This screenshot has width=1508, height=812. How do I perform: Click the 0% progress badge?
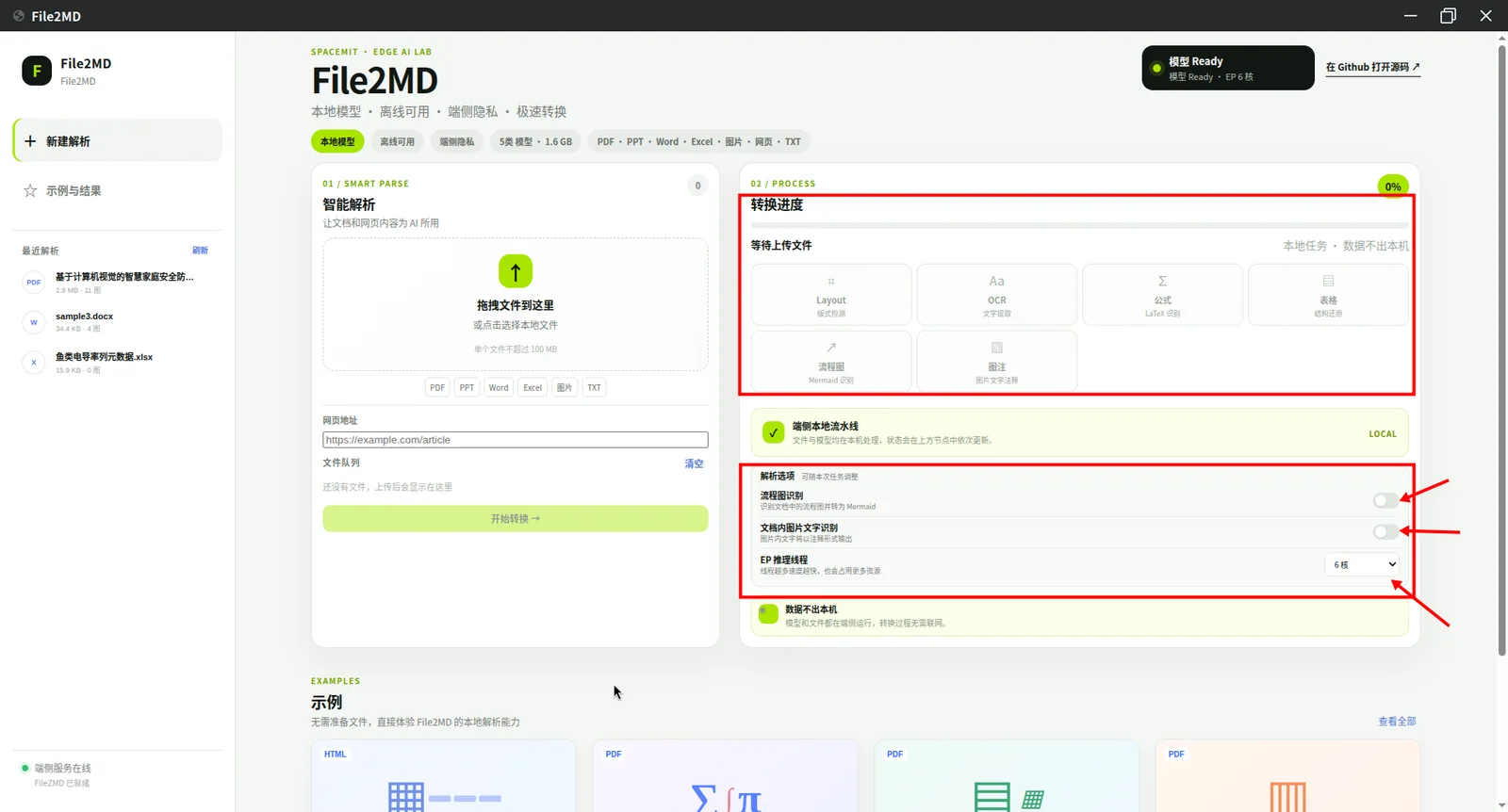point(1393,187)
